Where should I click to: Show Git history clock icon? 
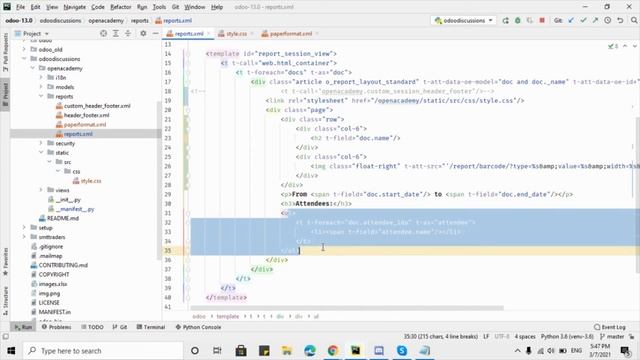click(608, 20)
